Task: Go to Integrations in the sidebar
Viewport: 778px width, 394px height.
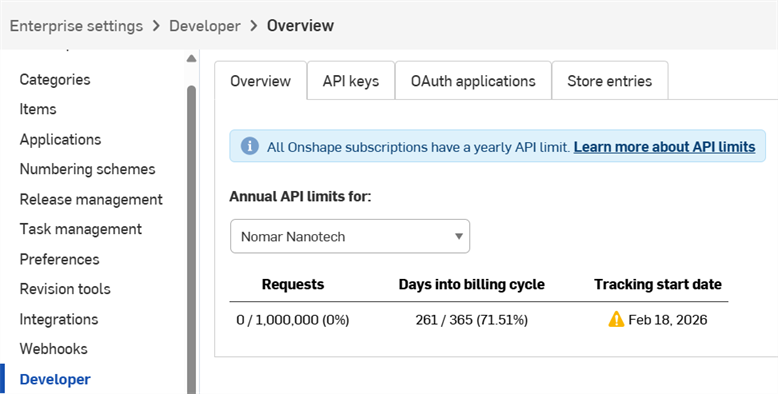Action: (x=59, y=319)
